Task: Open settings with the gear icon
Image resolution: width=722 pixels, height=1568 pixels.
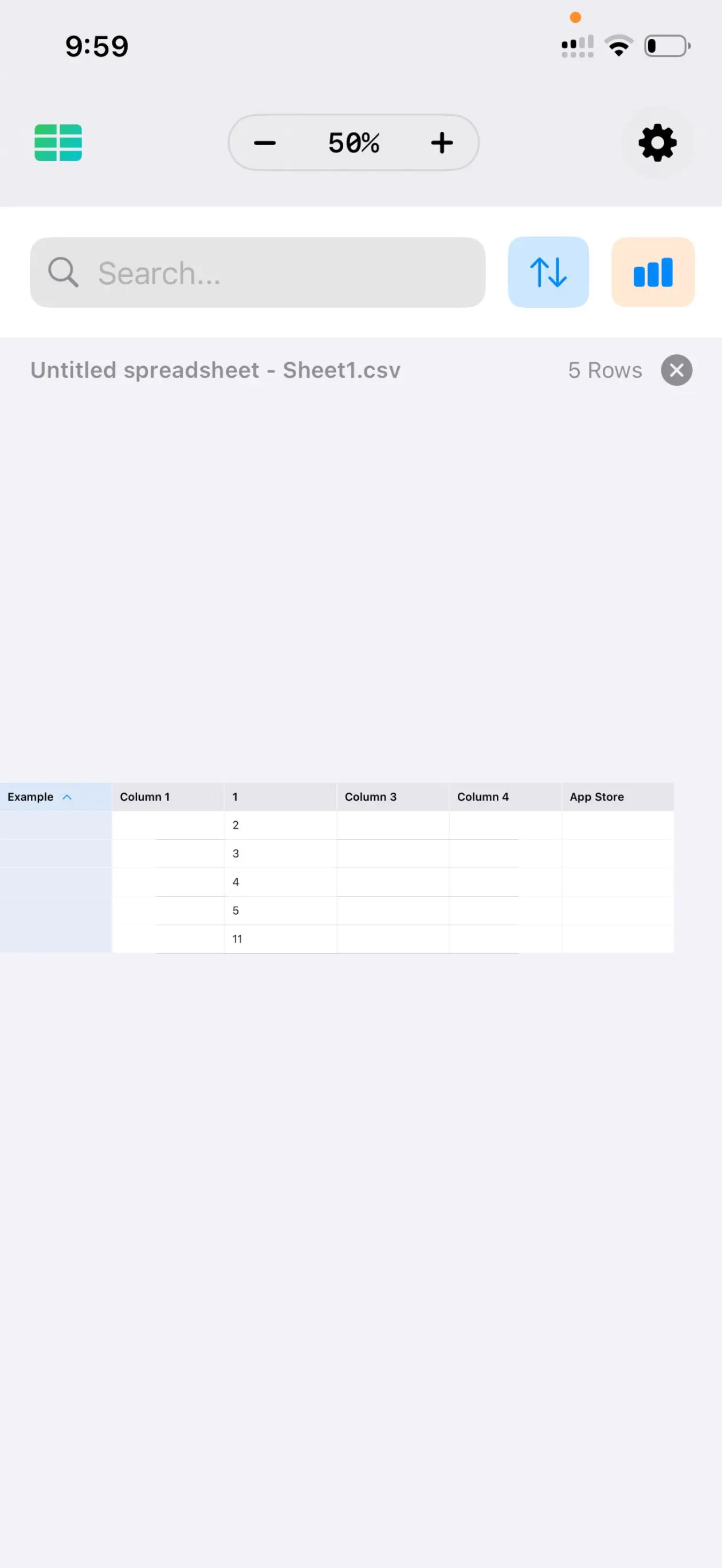Action: (x=656, y=143)
